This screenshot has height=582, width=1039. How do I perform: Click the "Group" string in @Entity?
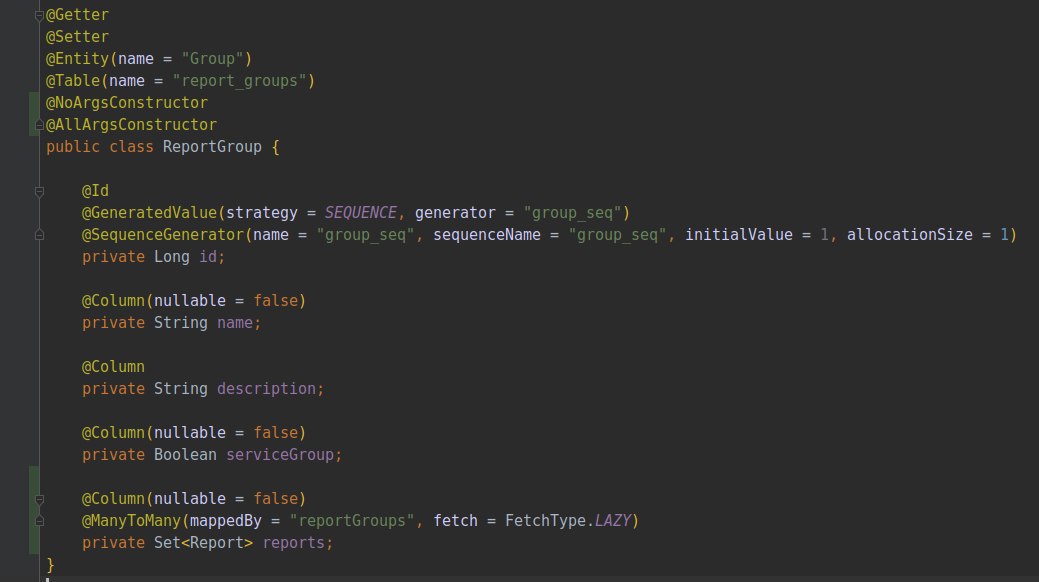coord(212,58)
